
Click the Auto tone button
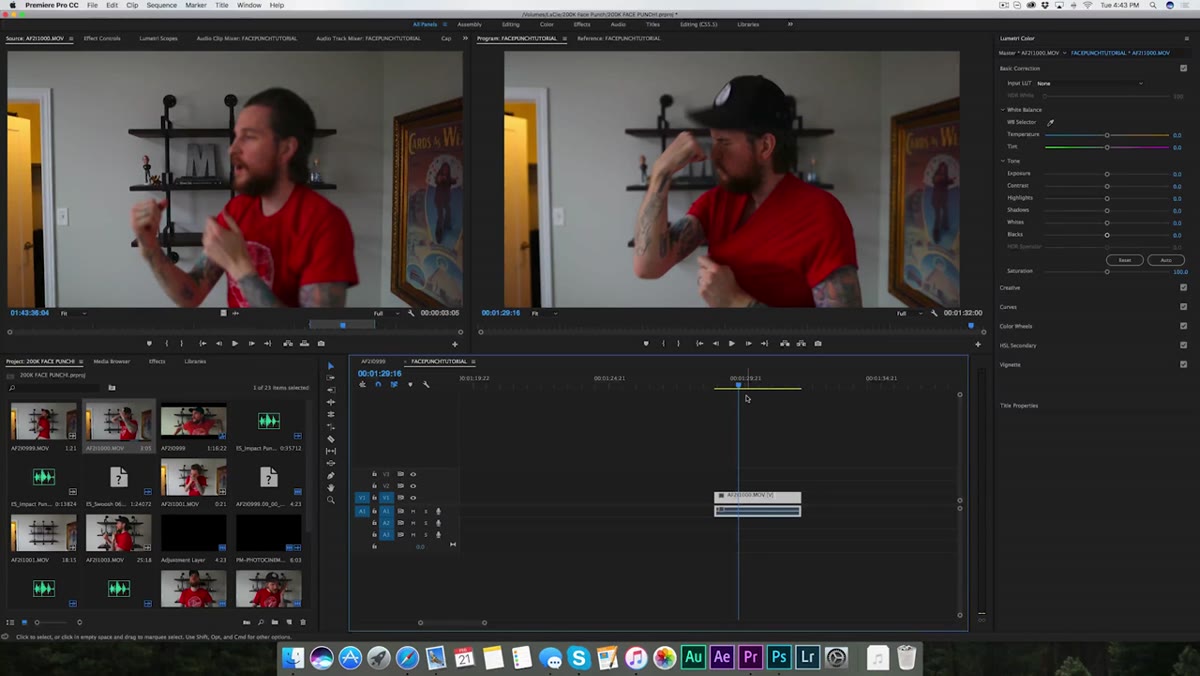point(1166,260)
